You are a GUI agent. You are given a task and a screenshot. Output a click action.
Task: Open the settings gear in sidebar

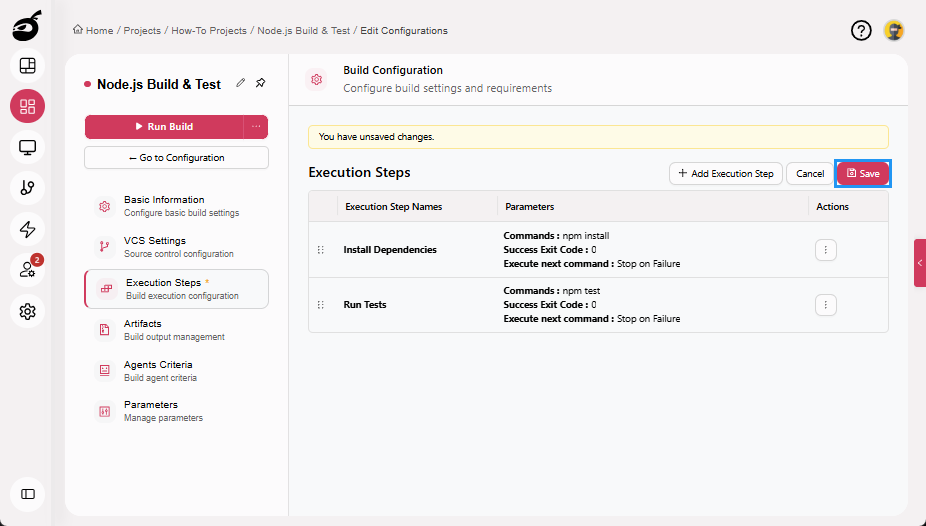(x=27, y=311)
